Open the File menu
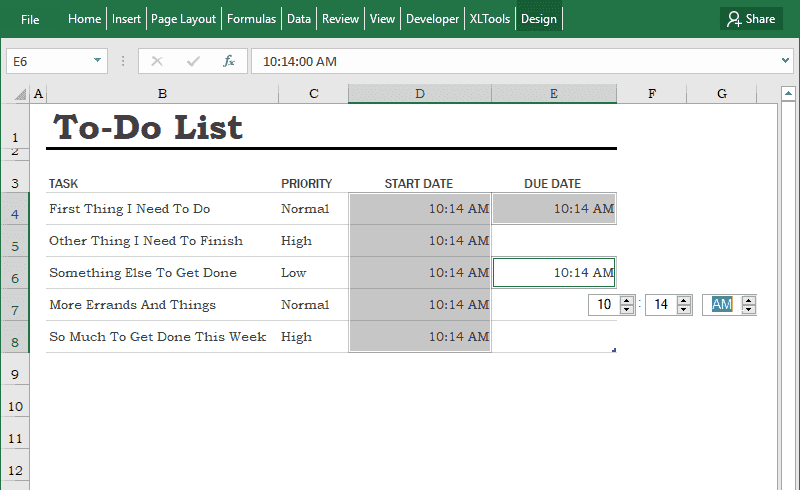This screenshot has height=490, width=800. coord(30,19)
